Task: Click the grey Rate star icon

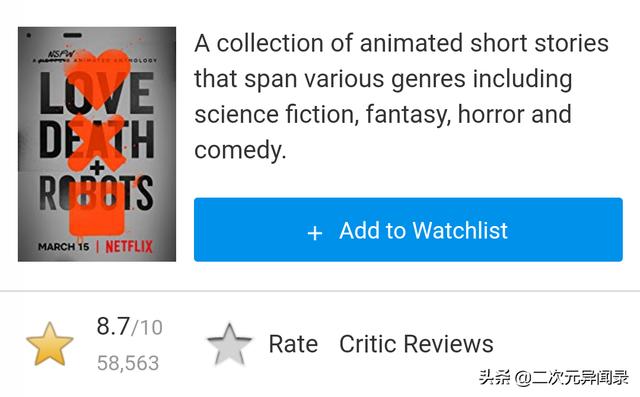Action: 229,344
